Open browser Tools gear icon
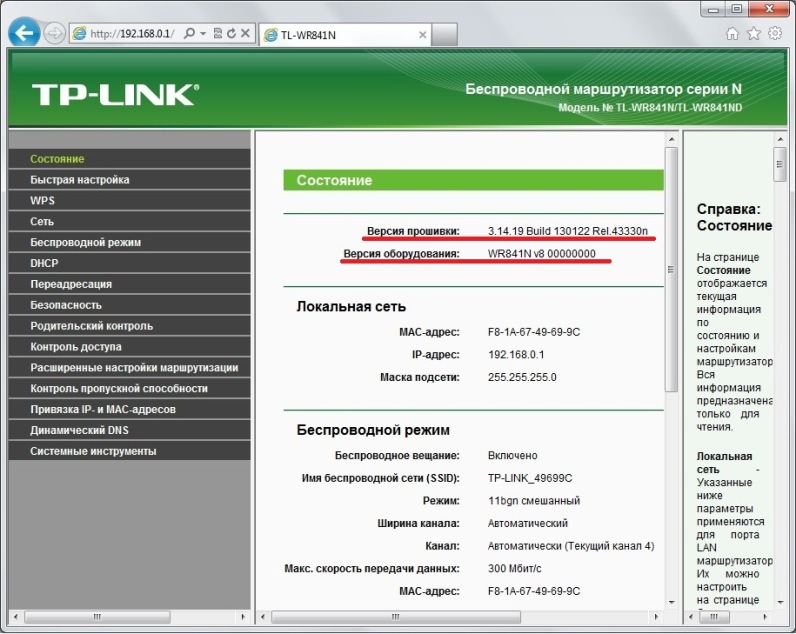The image size is (796, 634). click(x=775, y=34)
